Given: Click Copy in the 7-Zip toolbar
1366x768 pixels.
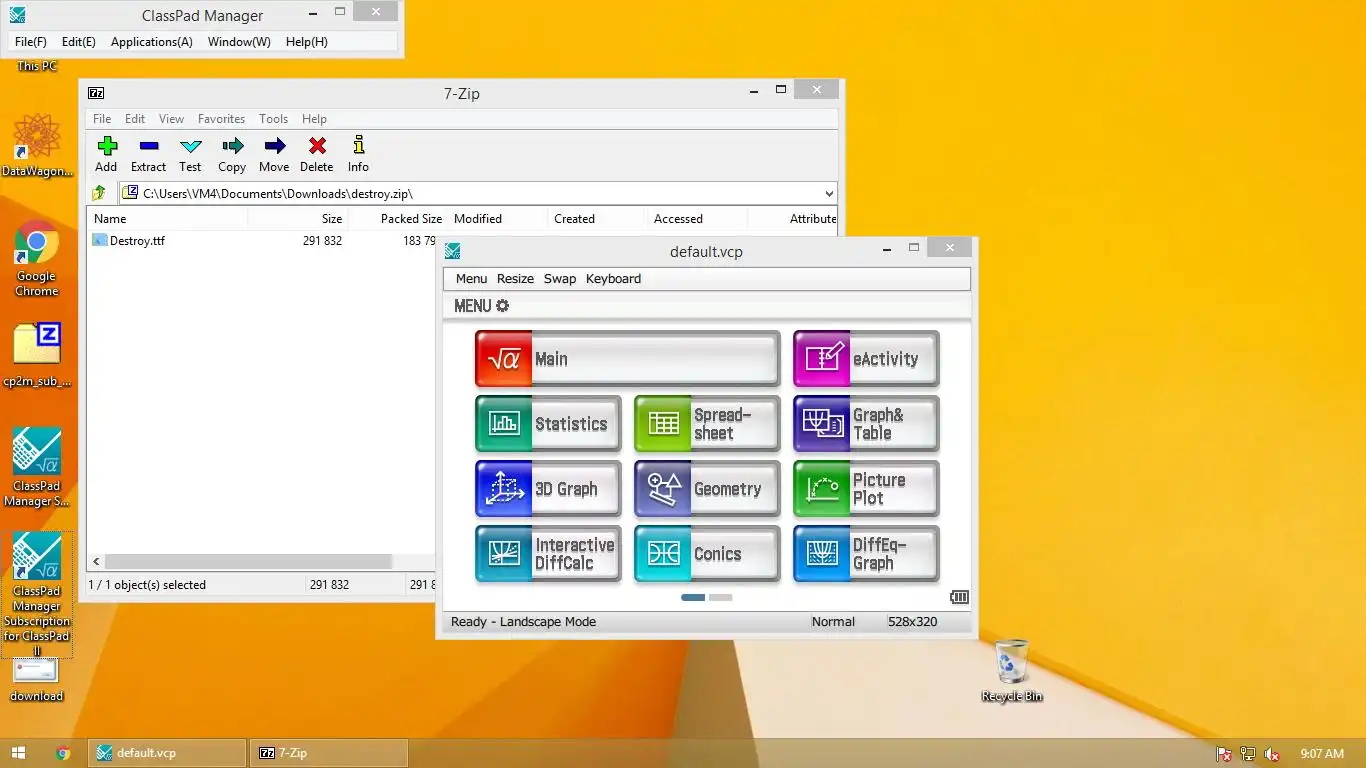Looking at the screenshot, I should click(x=232, y=155).
